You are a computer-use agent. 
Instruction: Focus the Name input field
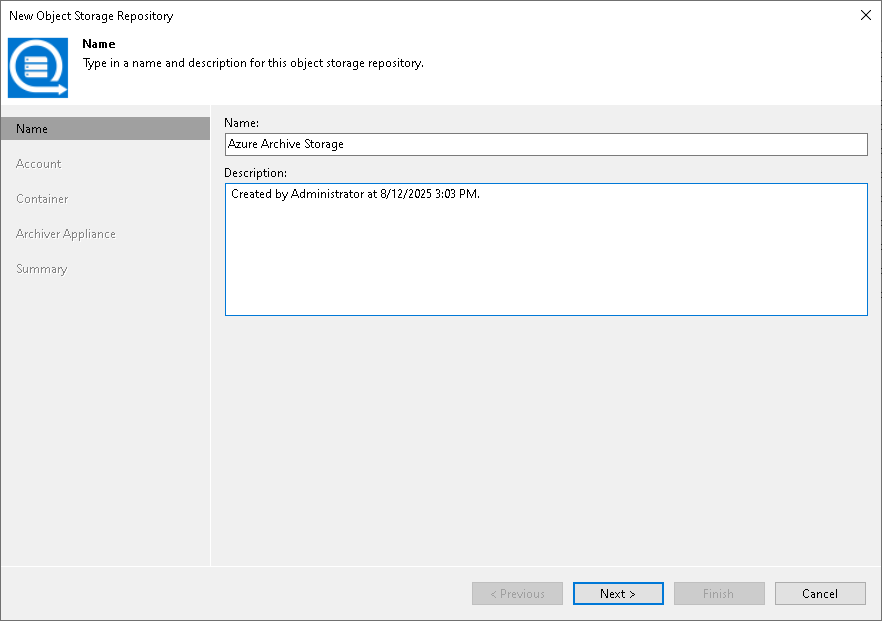pos(546,145)
